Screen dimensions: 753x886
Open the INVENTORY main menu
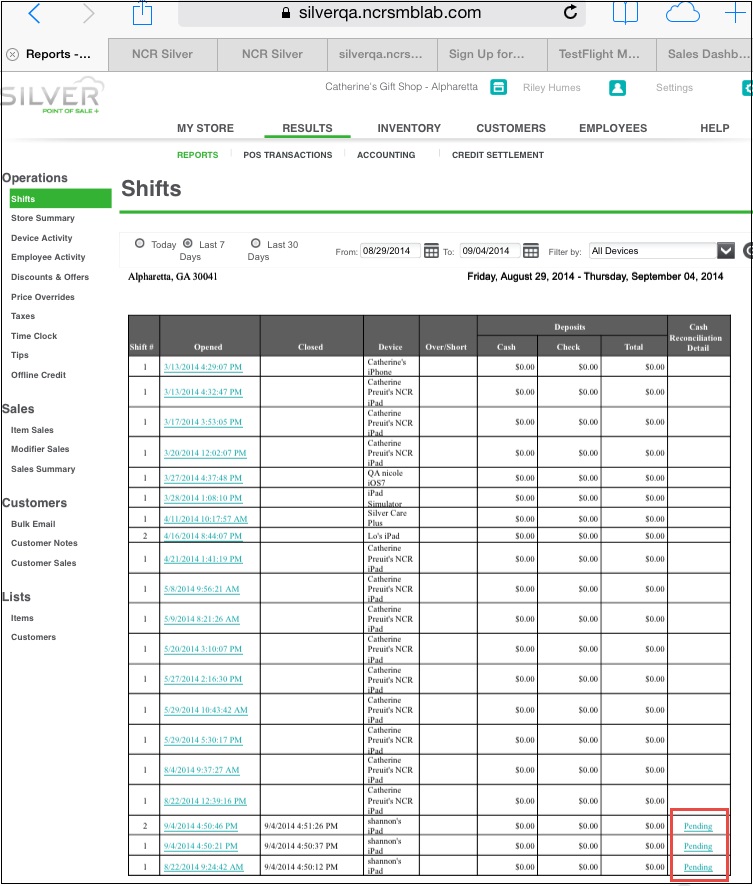coord(408,128)
